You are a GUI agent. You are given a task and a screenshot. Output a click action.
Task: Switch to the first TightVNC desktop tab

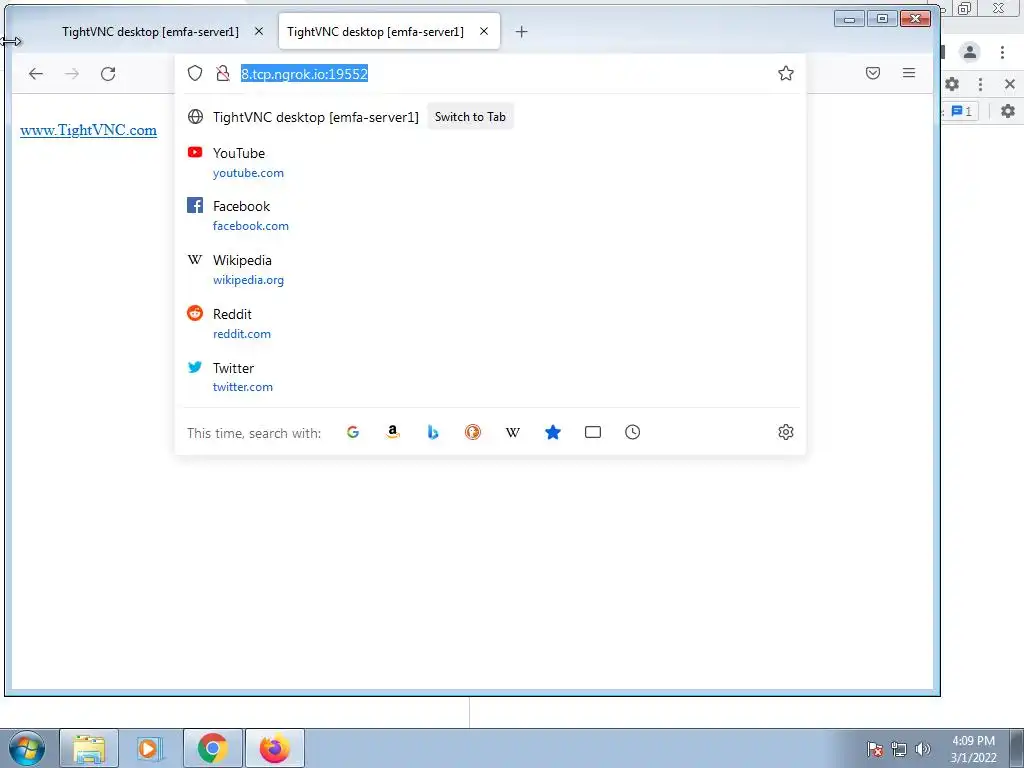pyautogui.click(x=150, y=31)
